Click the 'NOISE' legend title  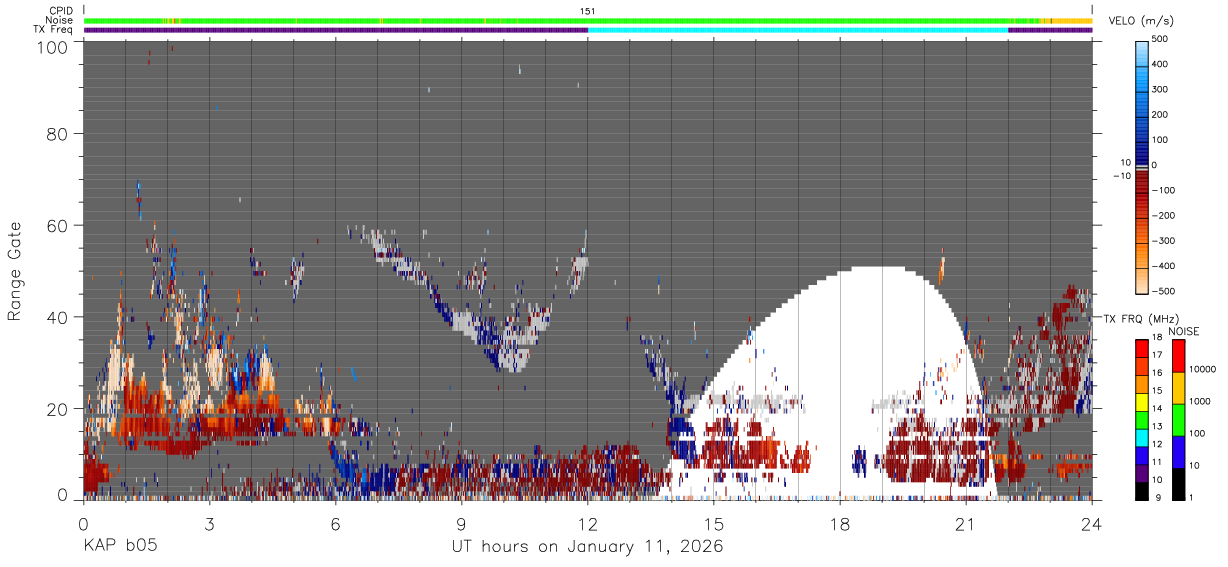(1183, 331)
